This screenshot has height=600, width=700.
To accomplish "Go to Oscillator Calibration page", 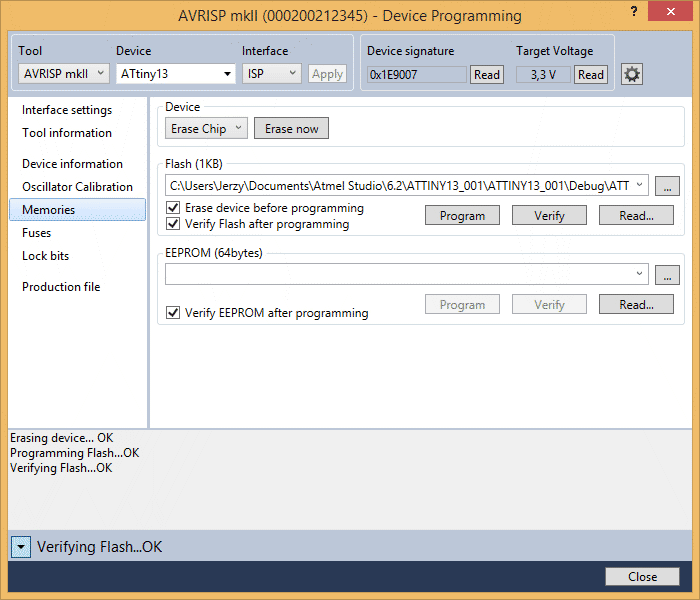I will pyautogui.click(x=77, y=187).
